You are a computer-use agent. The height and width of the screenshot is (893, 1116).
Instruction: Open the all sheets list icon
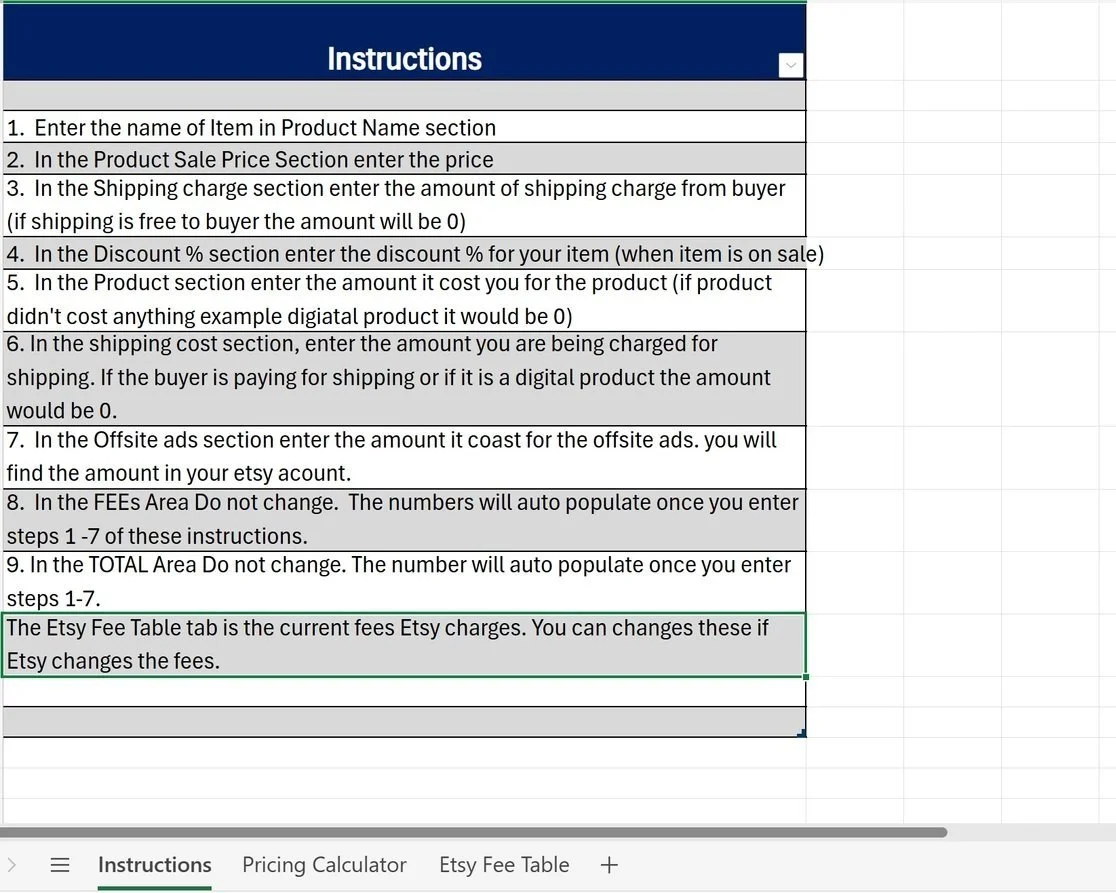click(60, 865)
